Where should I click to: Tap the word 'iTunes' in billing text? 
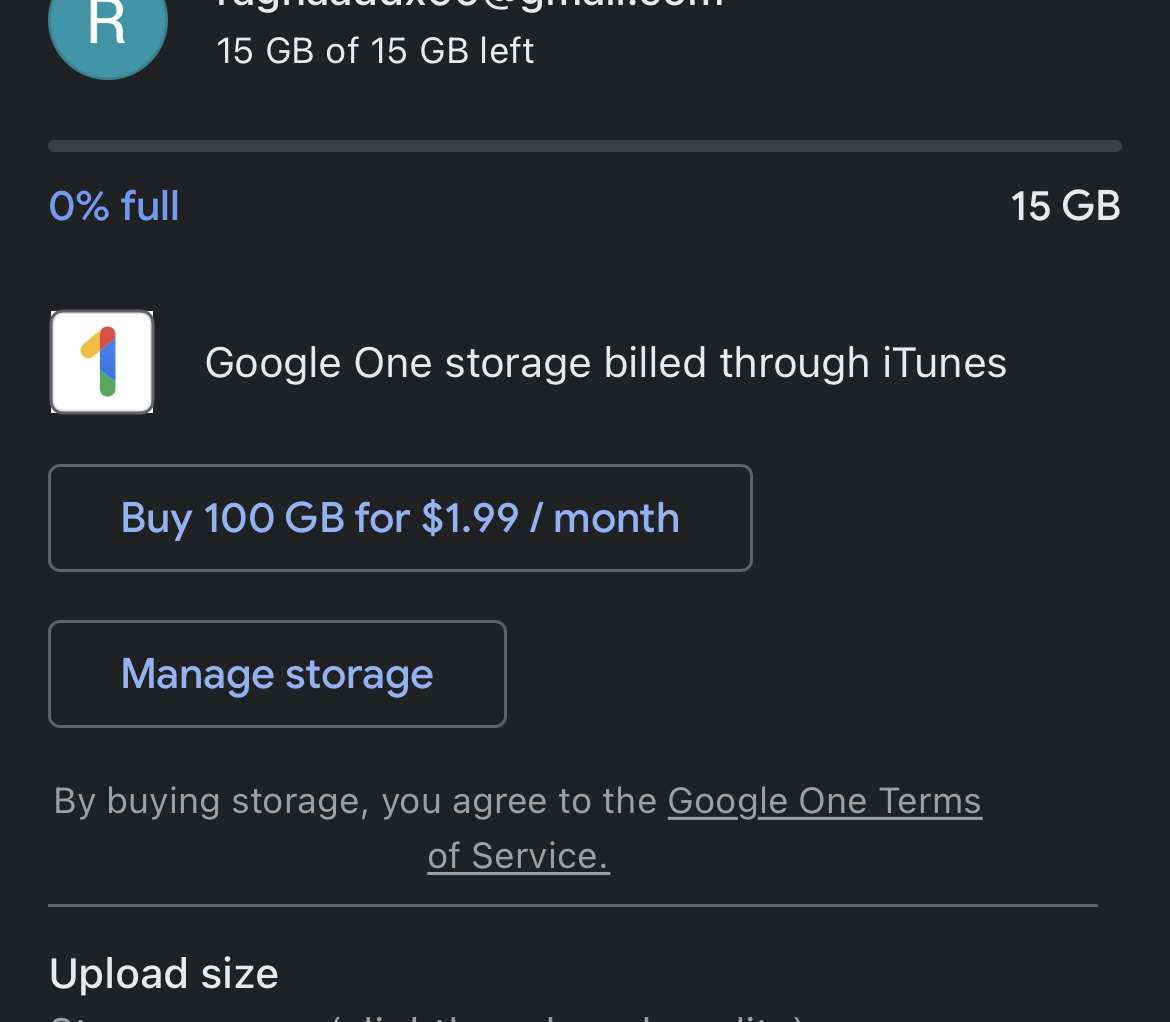pos(944,362)
